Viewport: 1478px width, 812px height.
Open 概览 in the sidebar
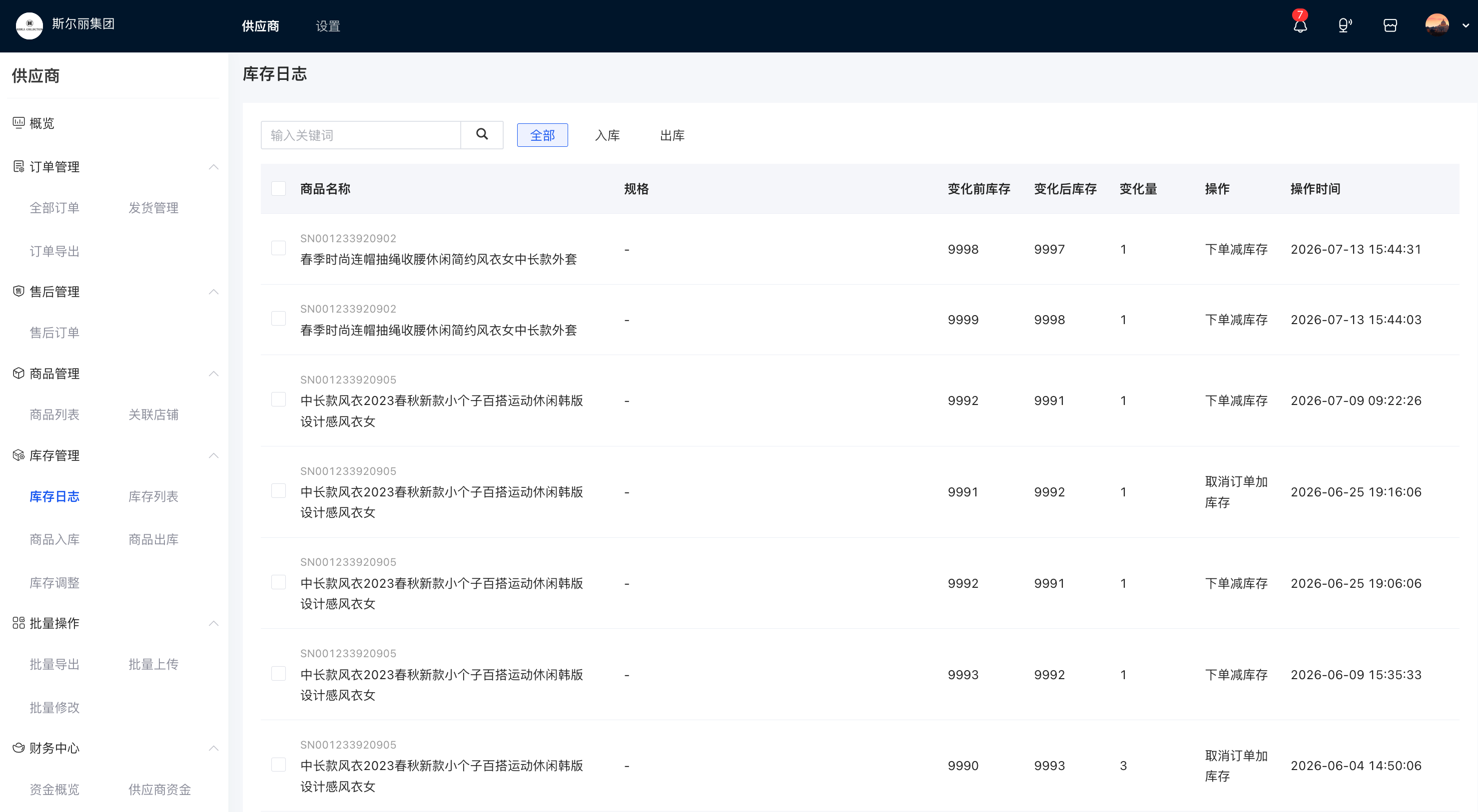42,123
